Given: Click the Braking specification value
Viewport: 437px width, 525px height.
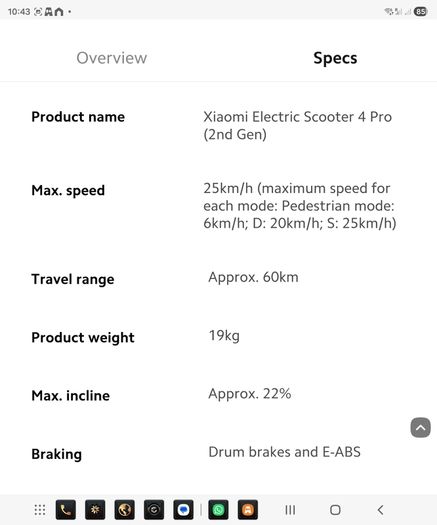Looking at the screenshot, I should tap(284, 452).
